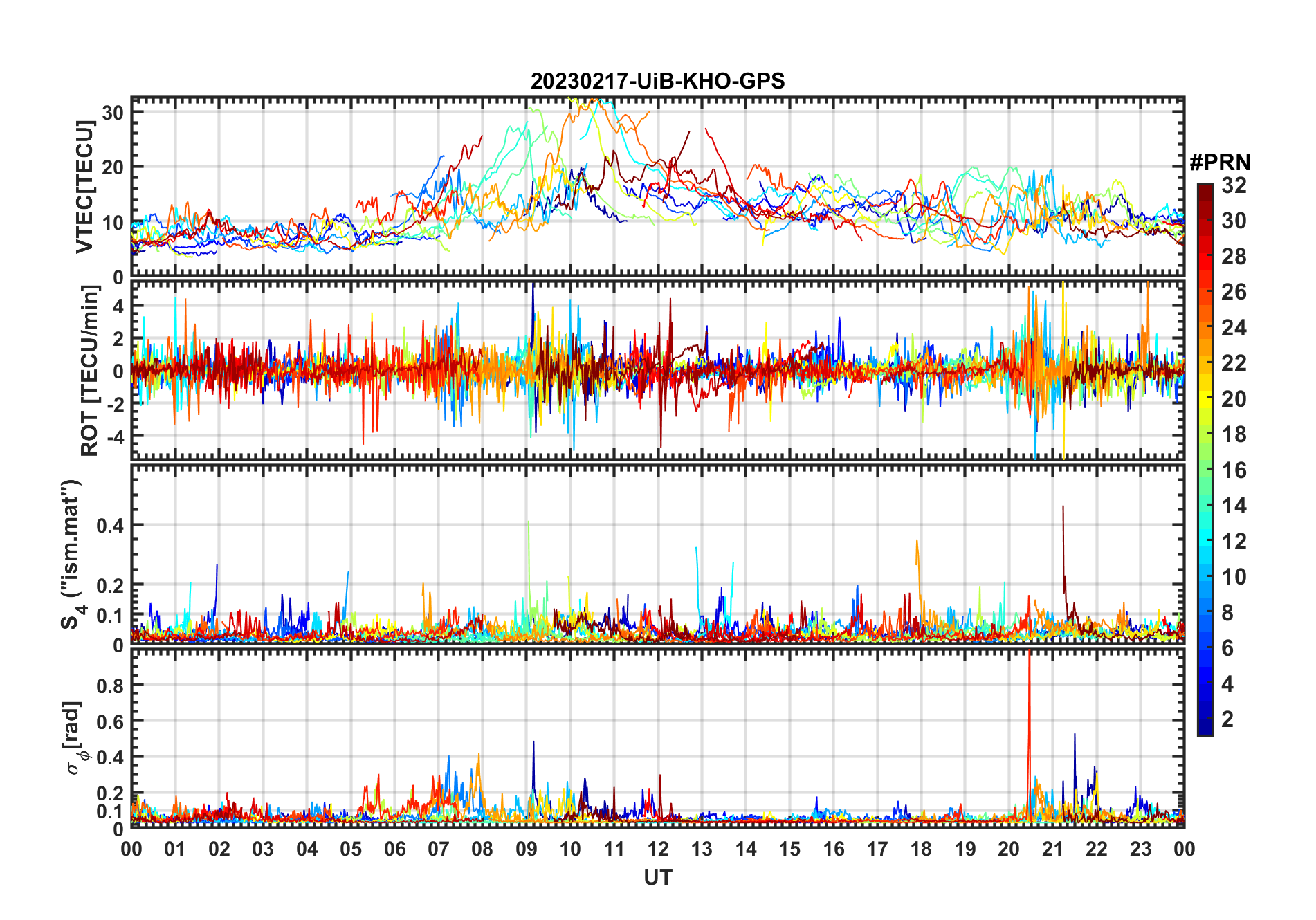Select the 14 tick label on the colorbar
Image resolution: width=1316 pixels, height=920 pixels.
(1234, 506)
